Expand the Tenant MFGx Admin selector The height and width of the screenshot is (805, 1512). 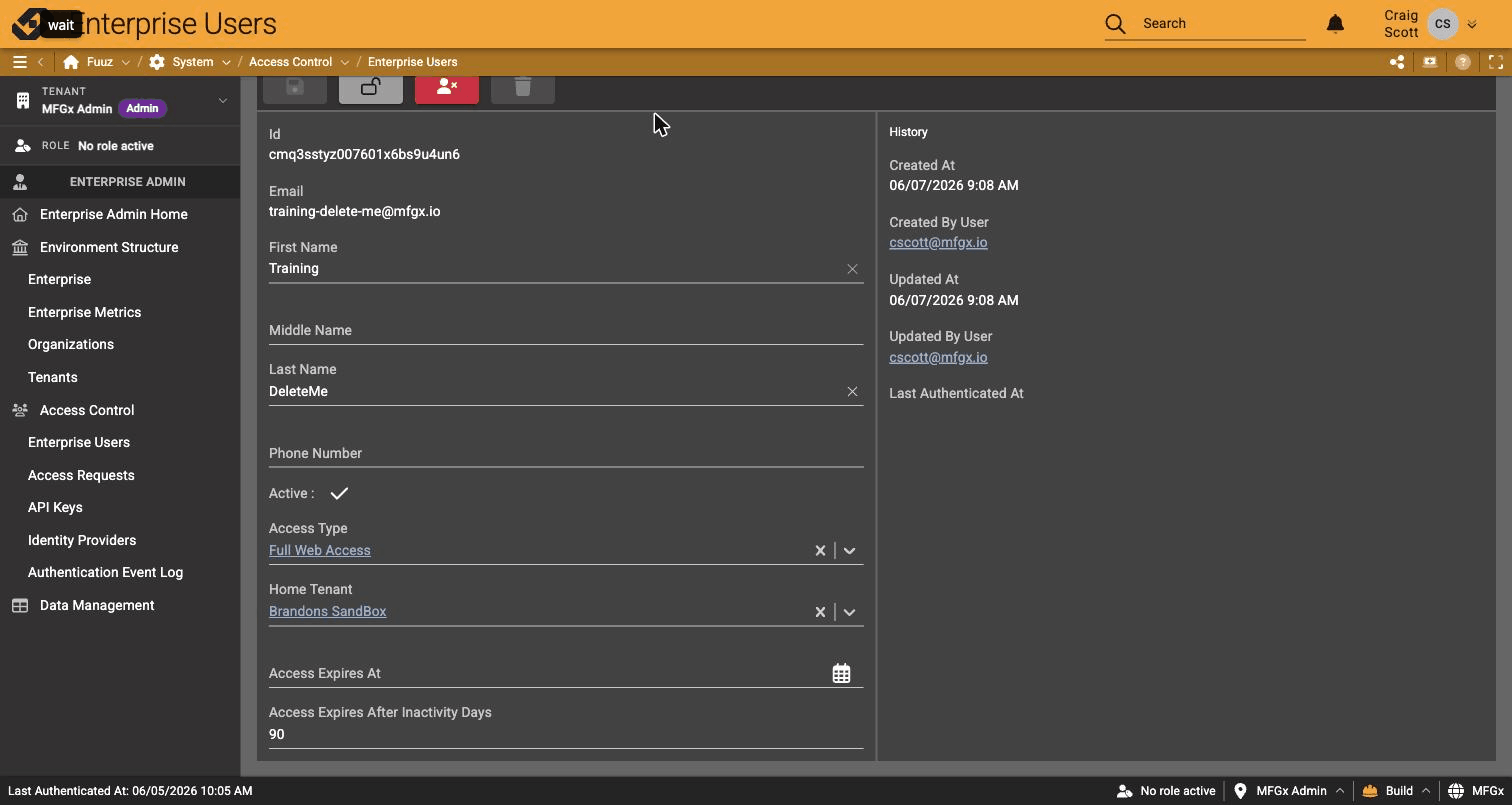tap(223, 100)
